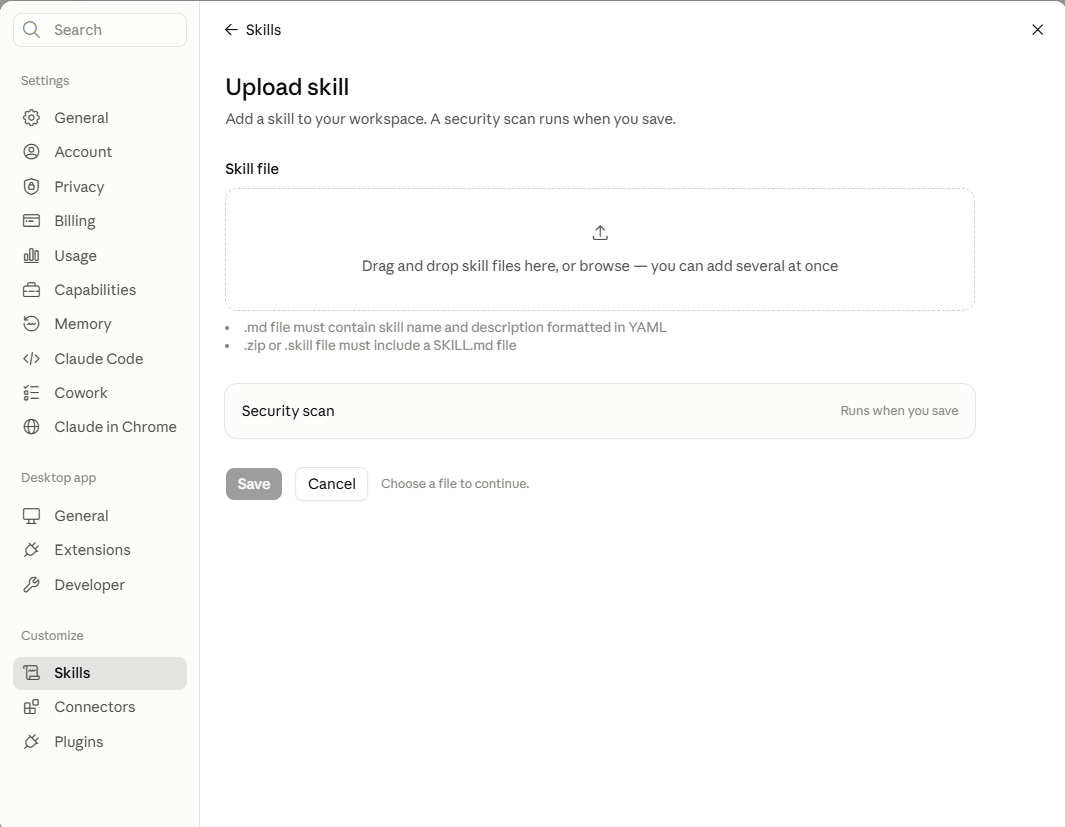Click the '.zip or .skill file' requirement note
The width and height of the screenshot is (1065, 827).
(380, 346)
